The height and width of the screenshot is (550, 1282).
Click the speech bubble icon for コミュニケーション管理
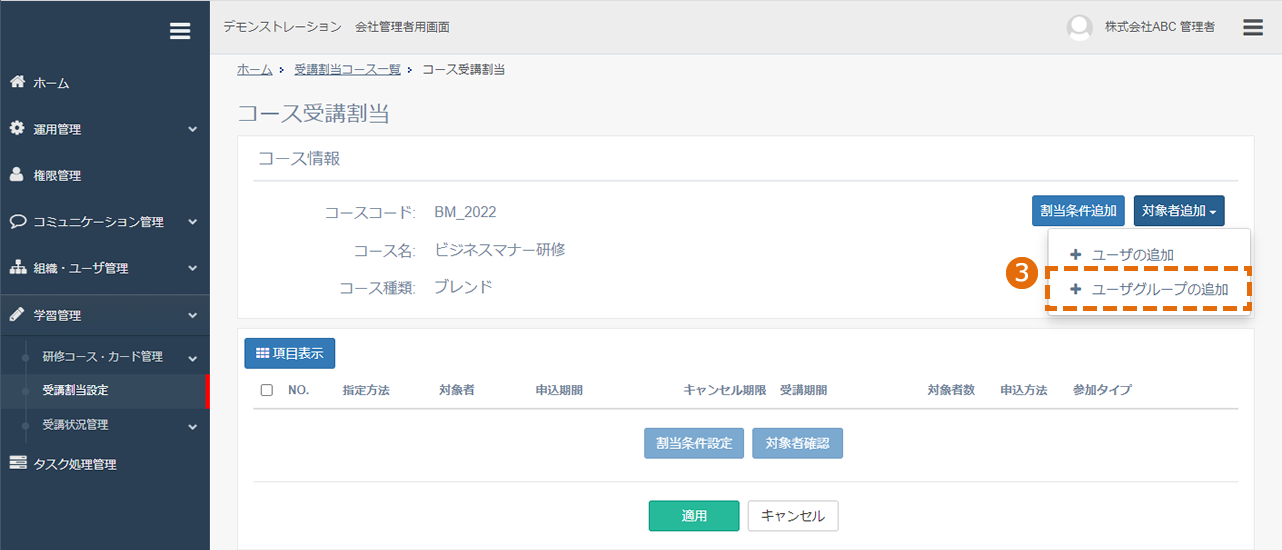[18, 221]
